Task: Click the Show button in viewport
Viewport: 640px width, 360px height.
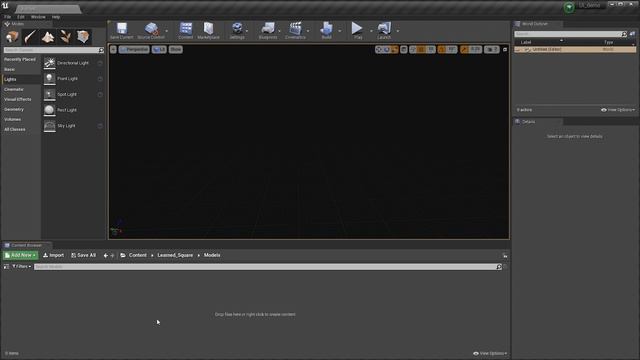Action: 176,49
